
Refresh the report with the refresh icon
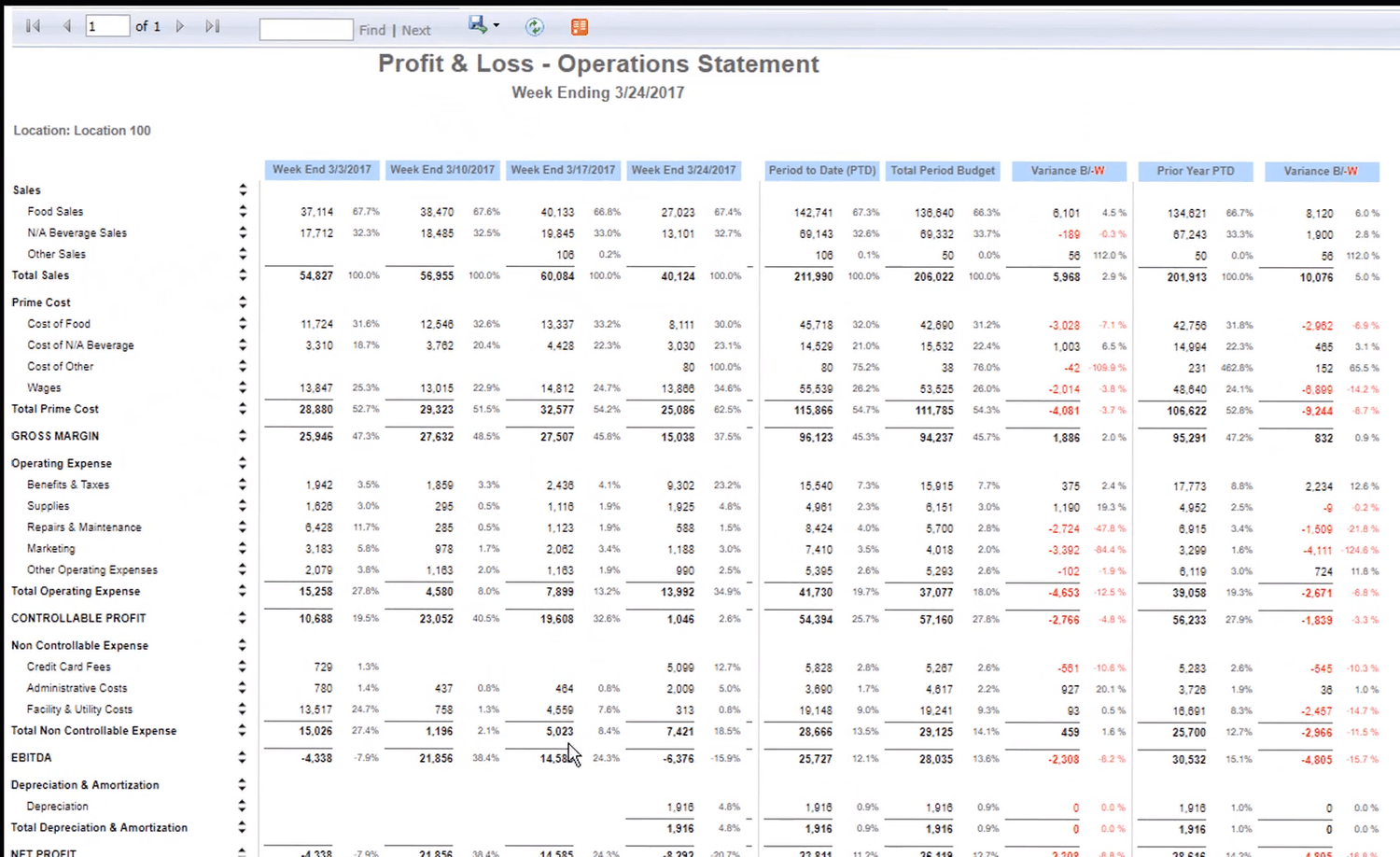click(534, 26)
